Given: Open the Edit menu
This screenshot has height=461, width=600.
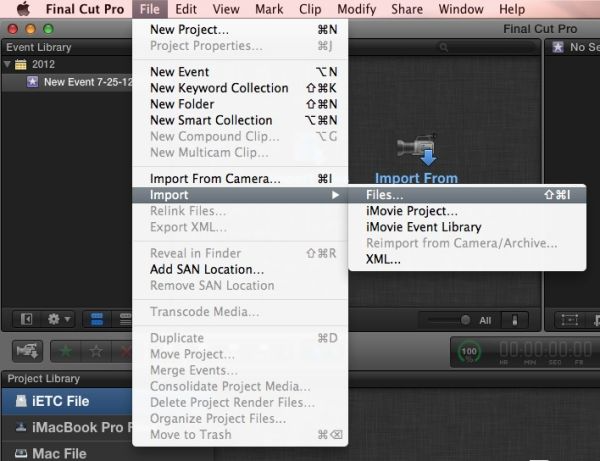Looking at the screenshot, I should tap(186, 9).
